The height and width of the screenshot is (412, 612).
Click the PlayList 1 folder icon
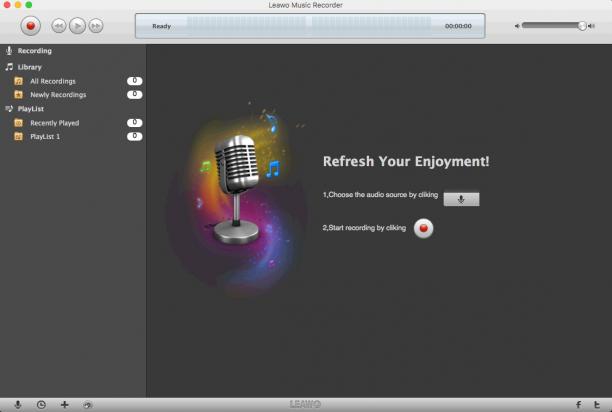(18, 136)
